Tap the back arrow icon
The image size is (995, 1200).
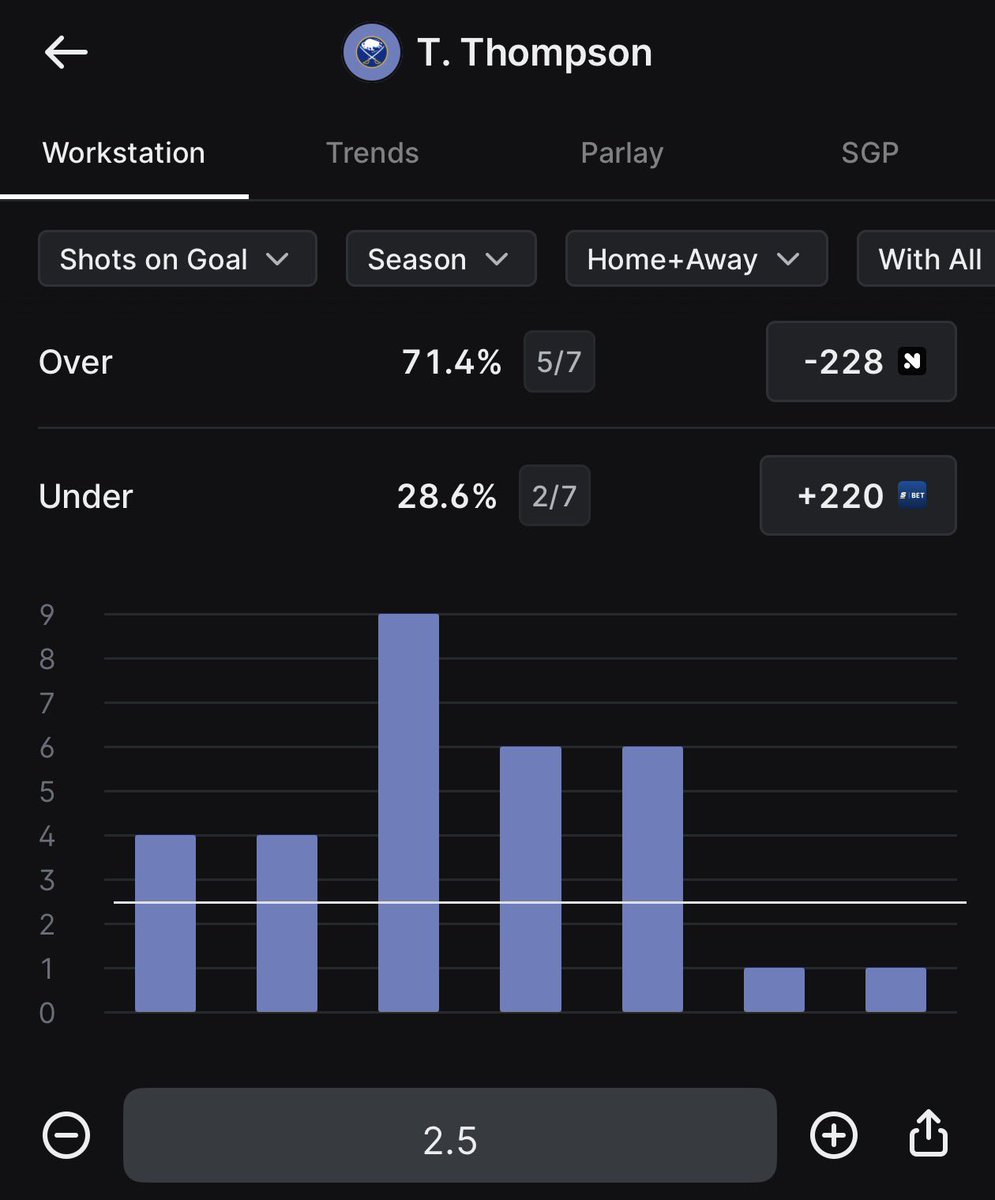[x=66, y=52]
